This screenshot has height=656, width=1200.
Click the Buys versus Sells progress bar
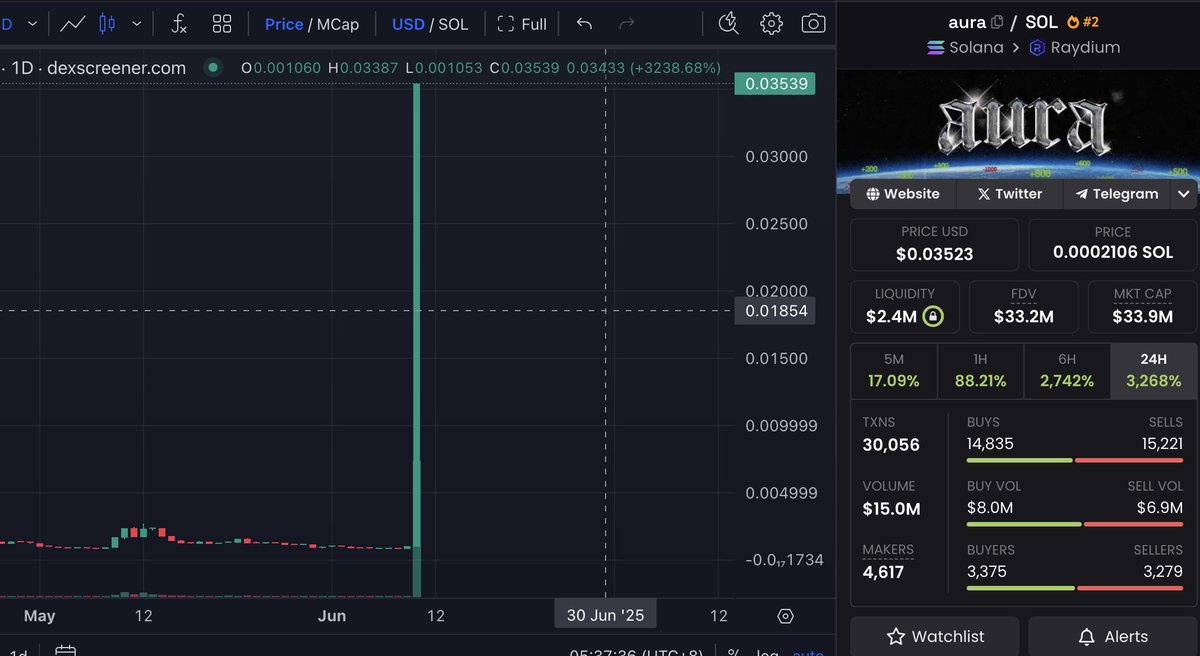coord(1075,460)
